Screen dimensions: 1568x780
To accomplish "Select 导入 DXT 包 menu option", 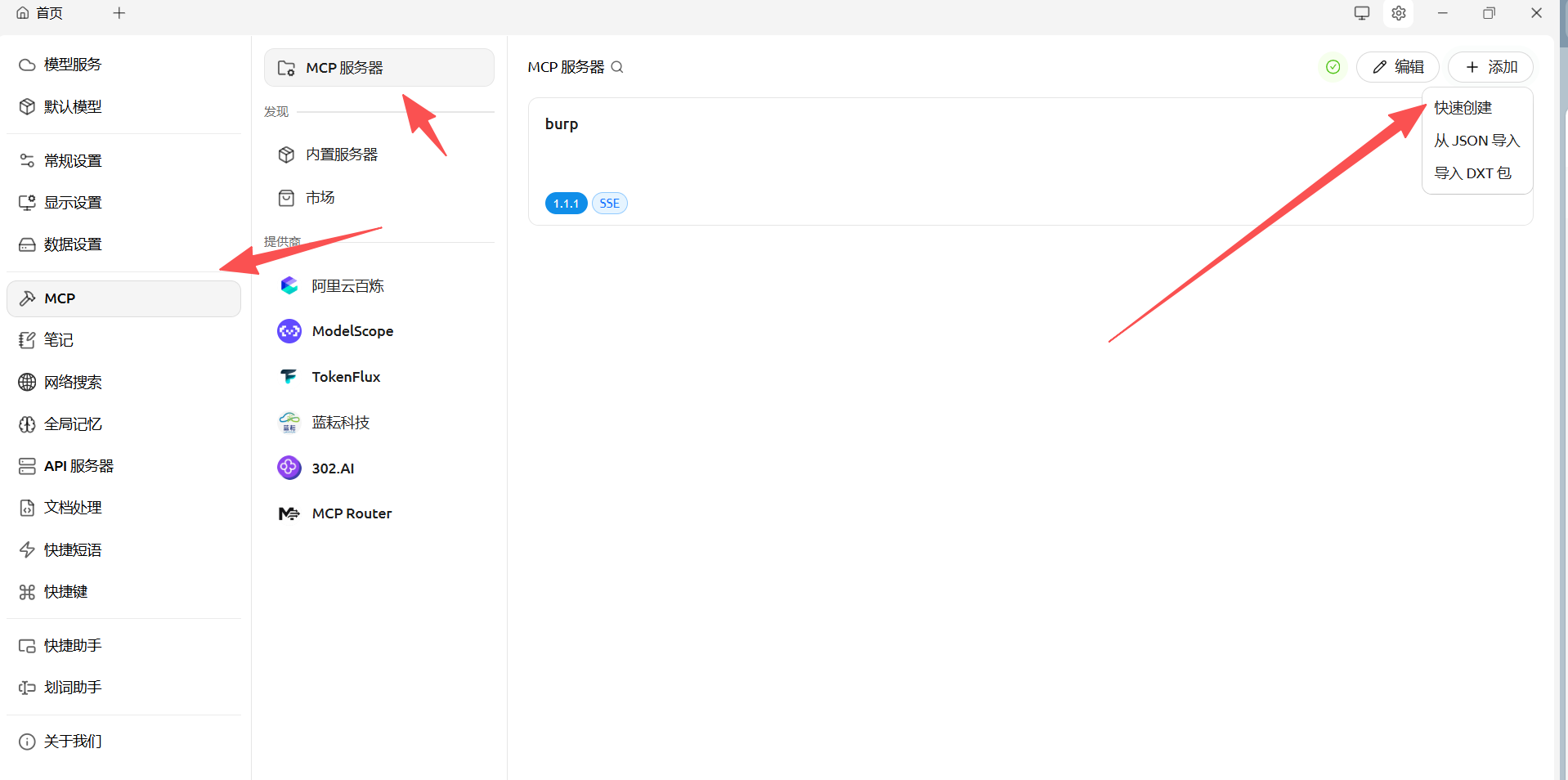I will point(1472,173).
